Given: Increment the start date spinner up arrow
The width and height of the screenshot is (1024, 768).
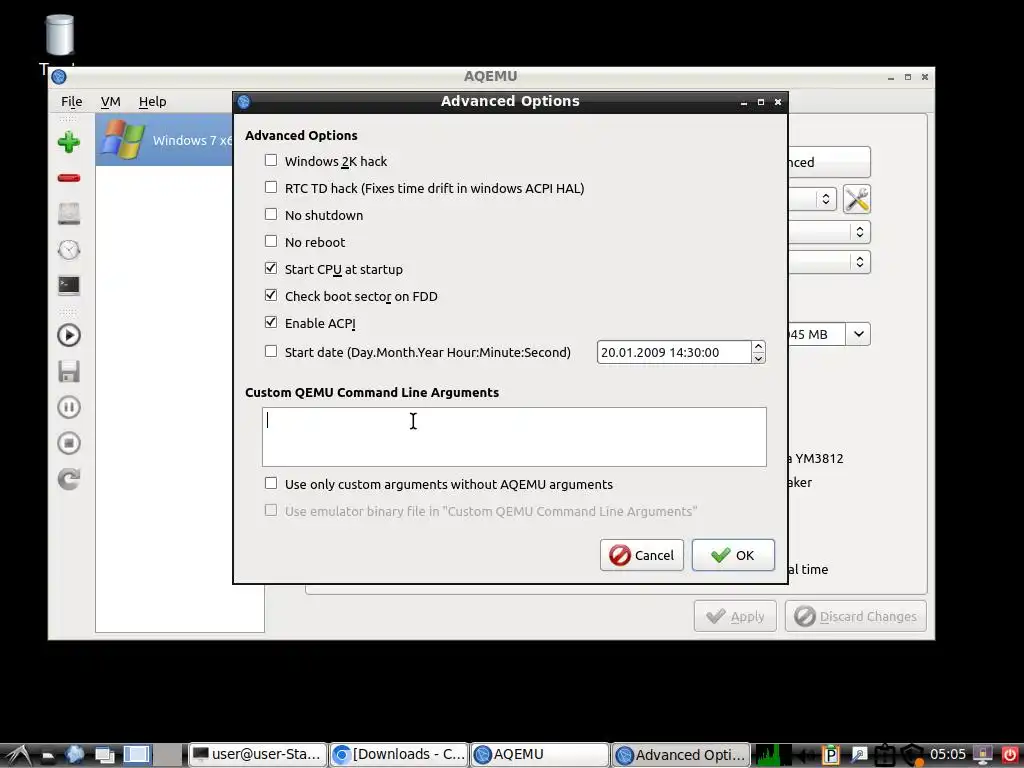Looking at the screenshot, I should [758, 347].
